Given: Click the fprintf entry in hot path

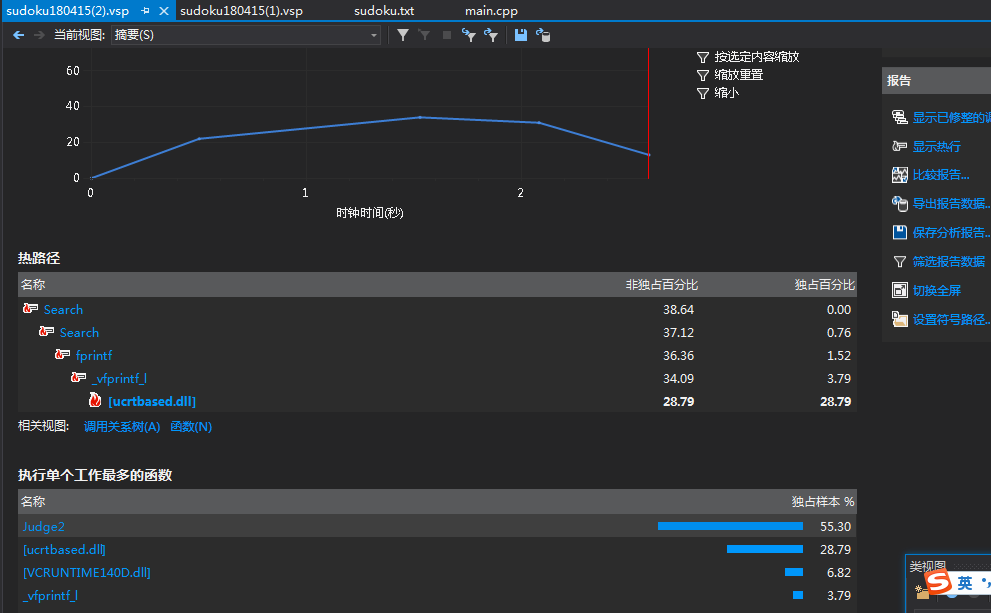Looking at the screenshot, I should pyautogui.click(x=93, y=355).
